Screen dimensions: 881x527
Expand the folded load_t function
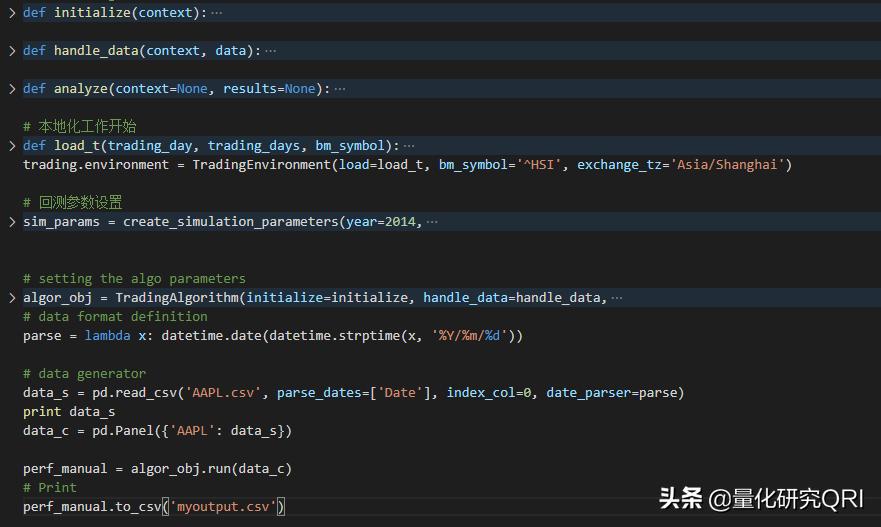pos(12,146)
